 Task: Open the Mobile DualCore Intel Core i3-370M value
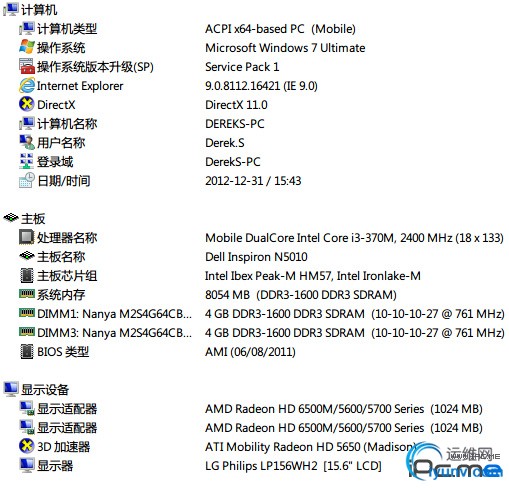point(354,238)
